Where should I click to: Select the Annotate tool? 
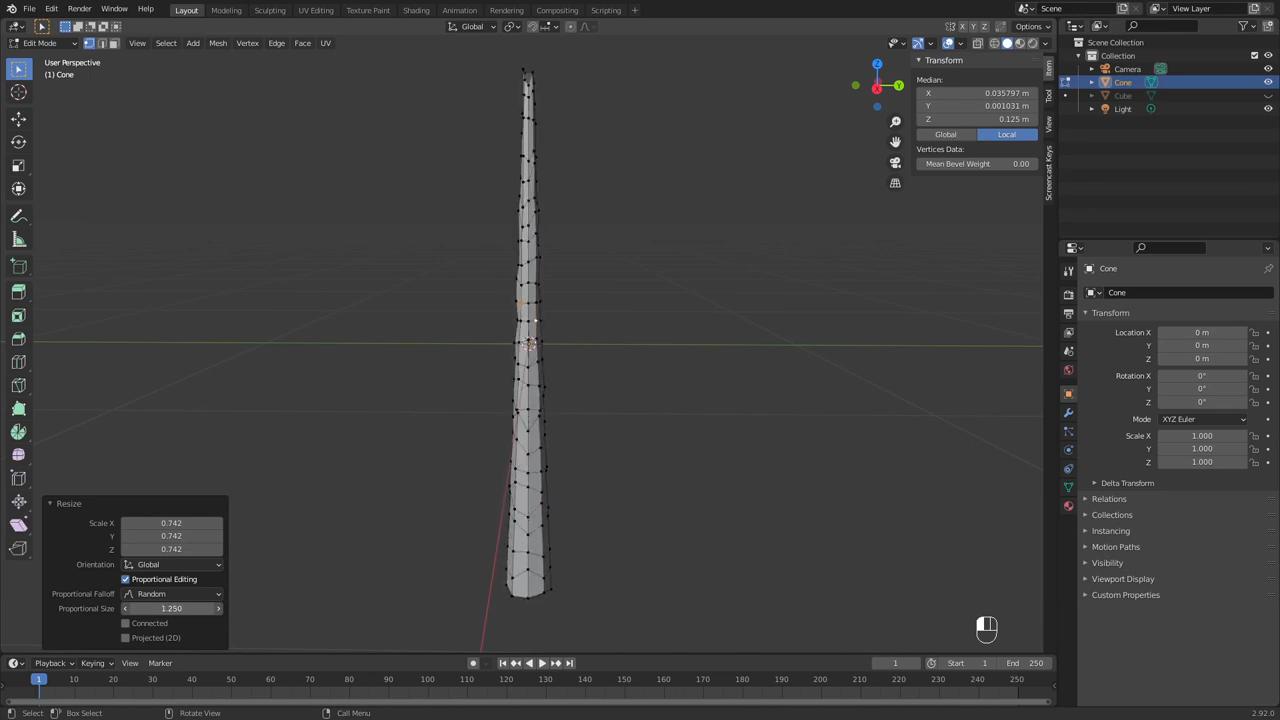(x=18, y=216)
